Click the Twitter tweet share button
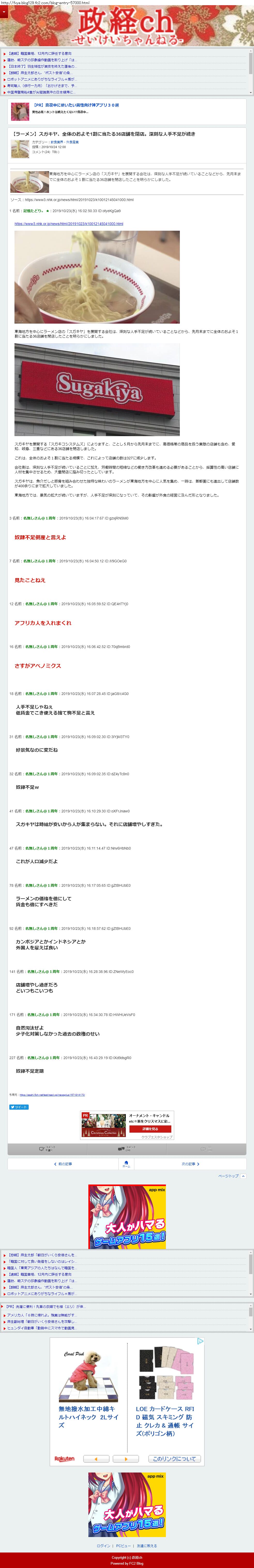254x1568 pixels. click(x=19, y=1107)
